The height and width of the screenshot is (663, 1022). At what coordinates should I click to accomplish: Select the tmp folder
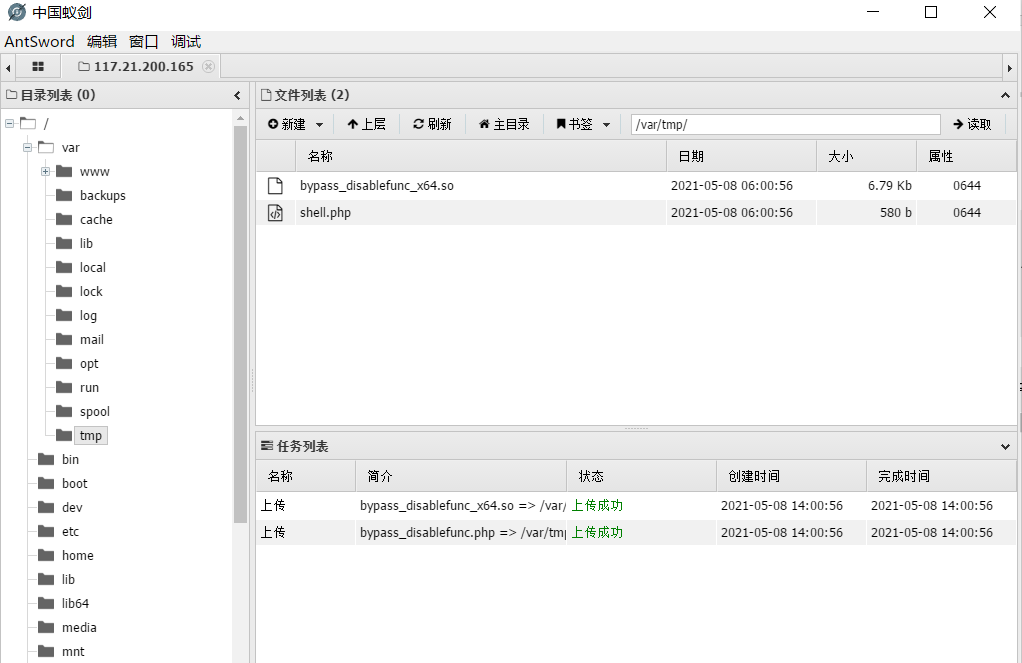click(x=91, y=435)
